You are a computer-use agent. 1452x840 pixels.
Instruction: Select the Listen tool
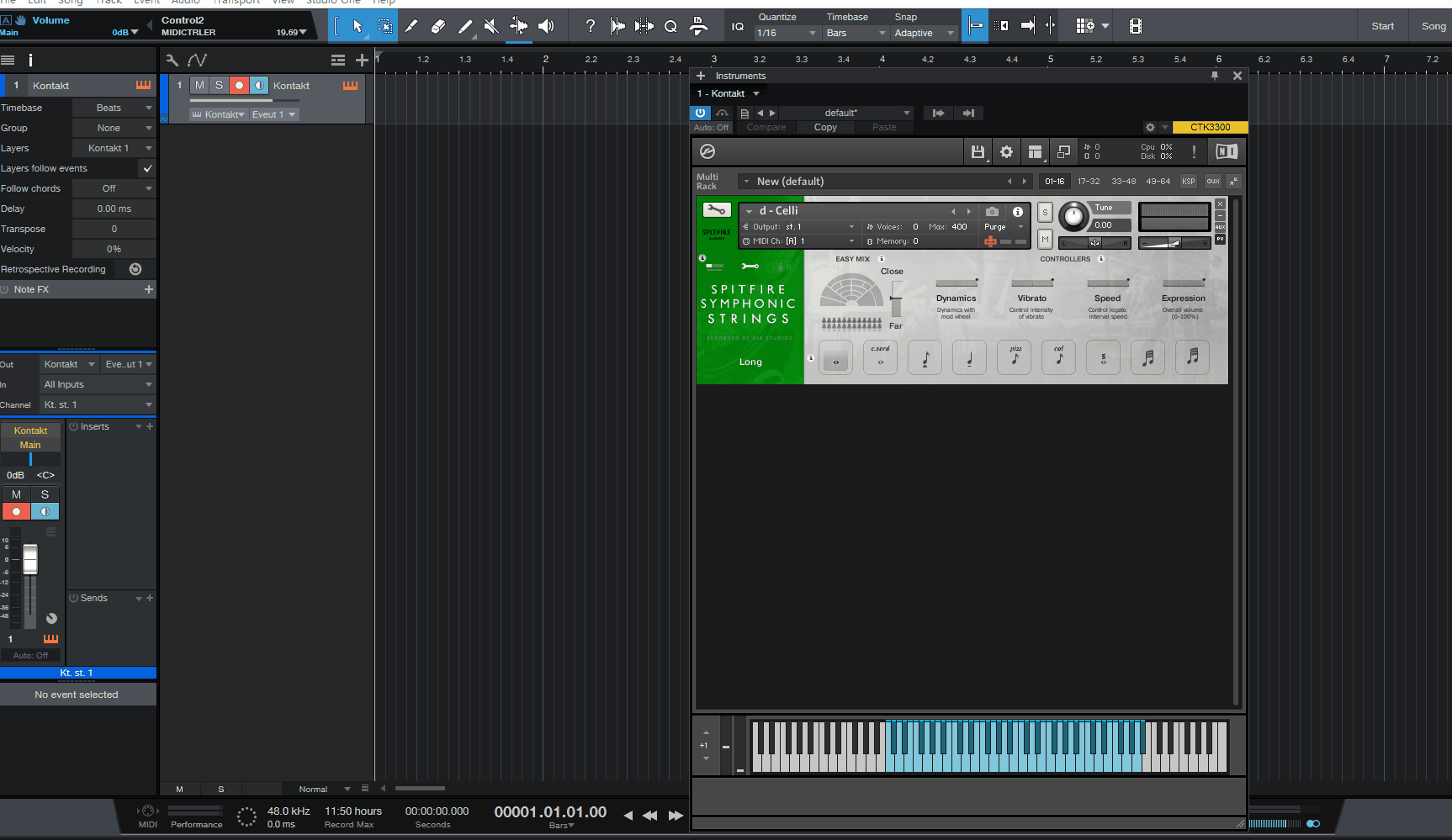click(x=547, y=26)
